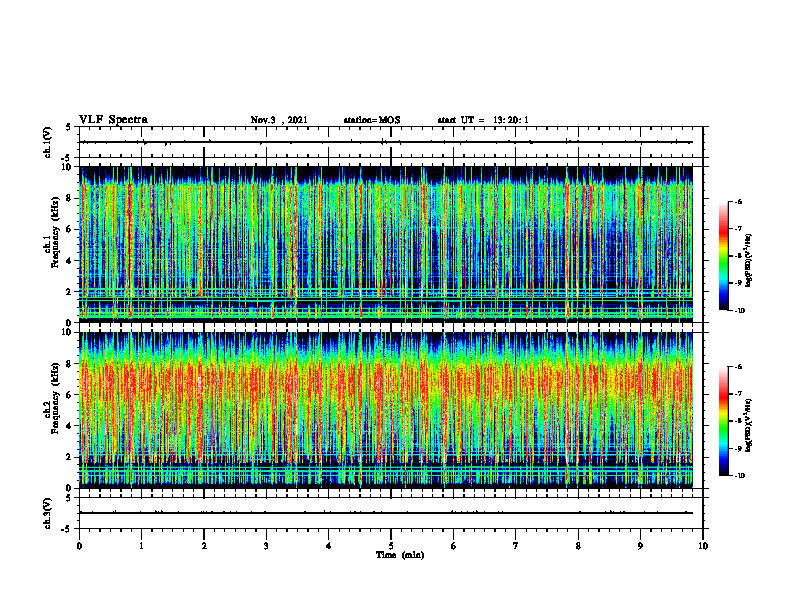The image size is (792, 612).
Task: Click the "Time (min)" axis label
Action: tap(400, 555)
